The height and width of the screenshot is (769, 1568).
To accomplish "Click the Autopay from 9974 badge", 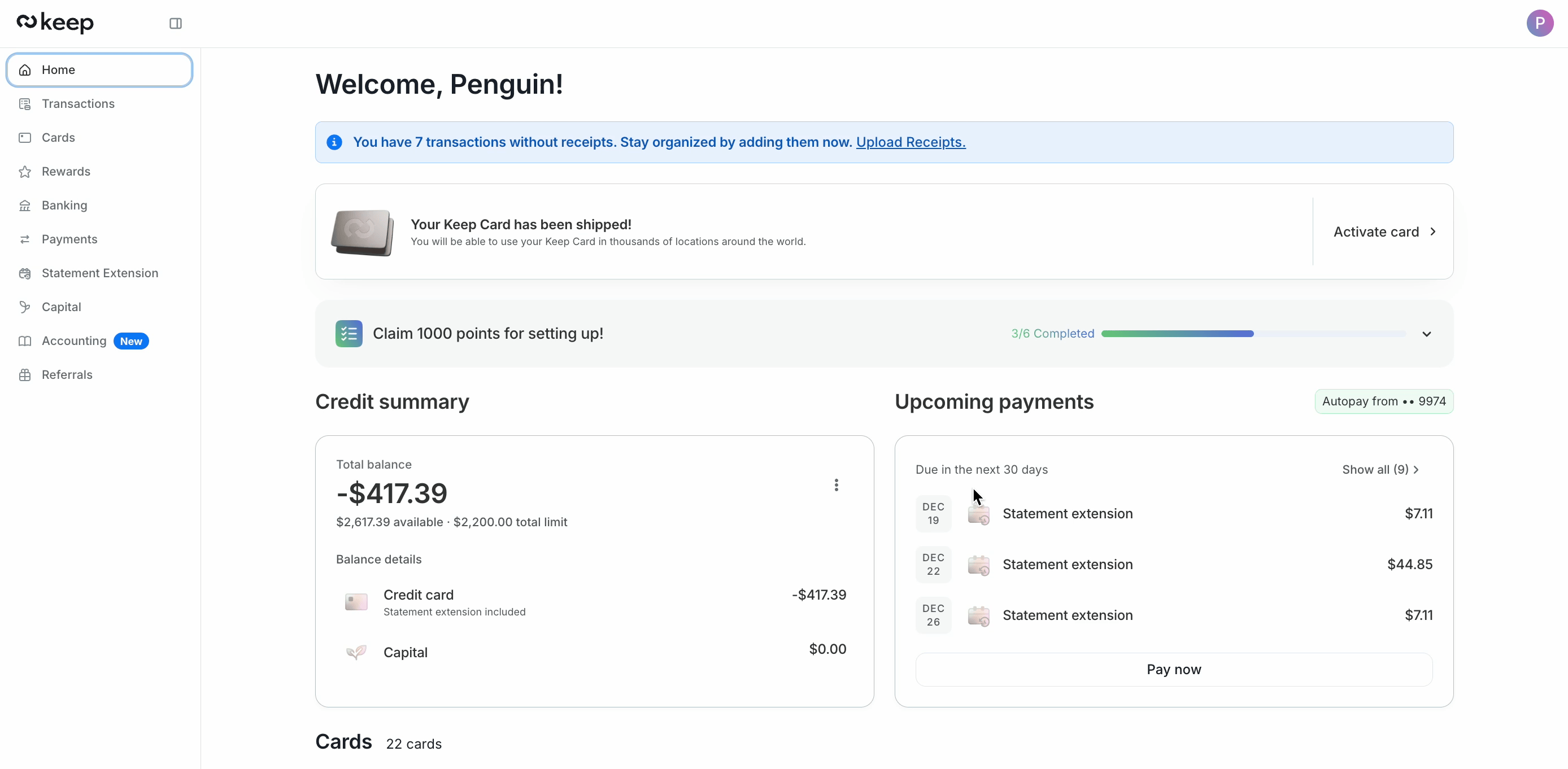I will click(1383, 401).
